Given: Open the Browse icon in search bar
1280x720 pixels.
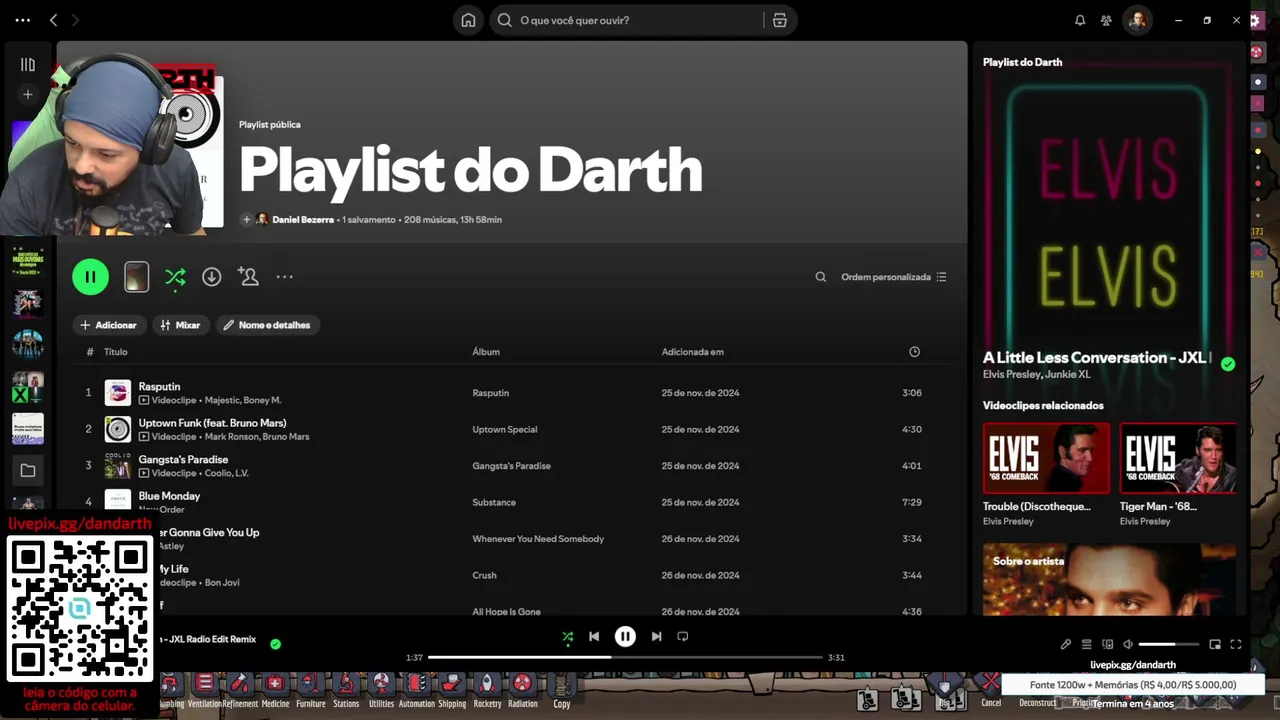Looking at the screenshot, I should [x=780, y=20].
